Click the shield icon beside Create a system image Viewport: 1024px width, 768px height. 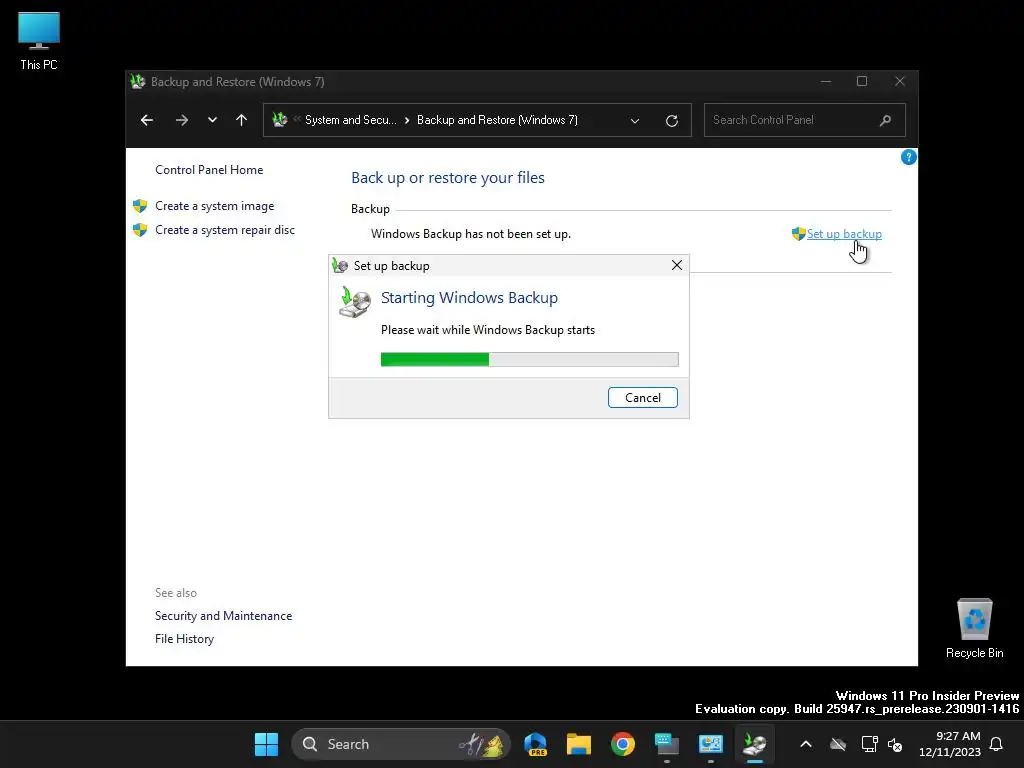tap(140, 206)
